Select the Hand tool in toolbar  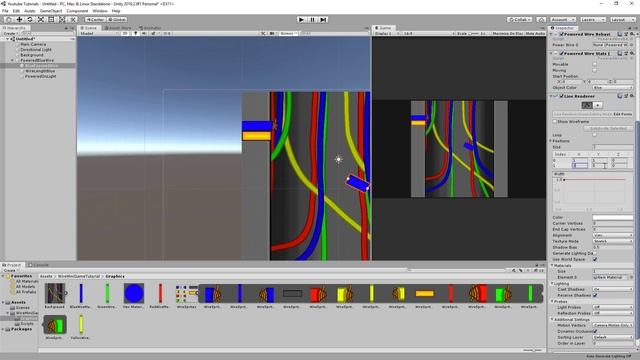[8, 19]
